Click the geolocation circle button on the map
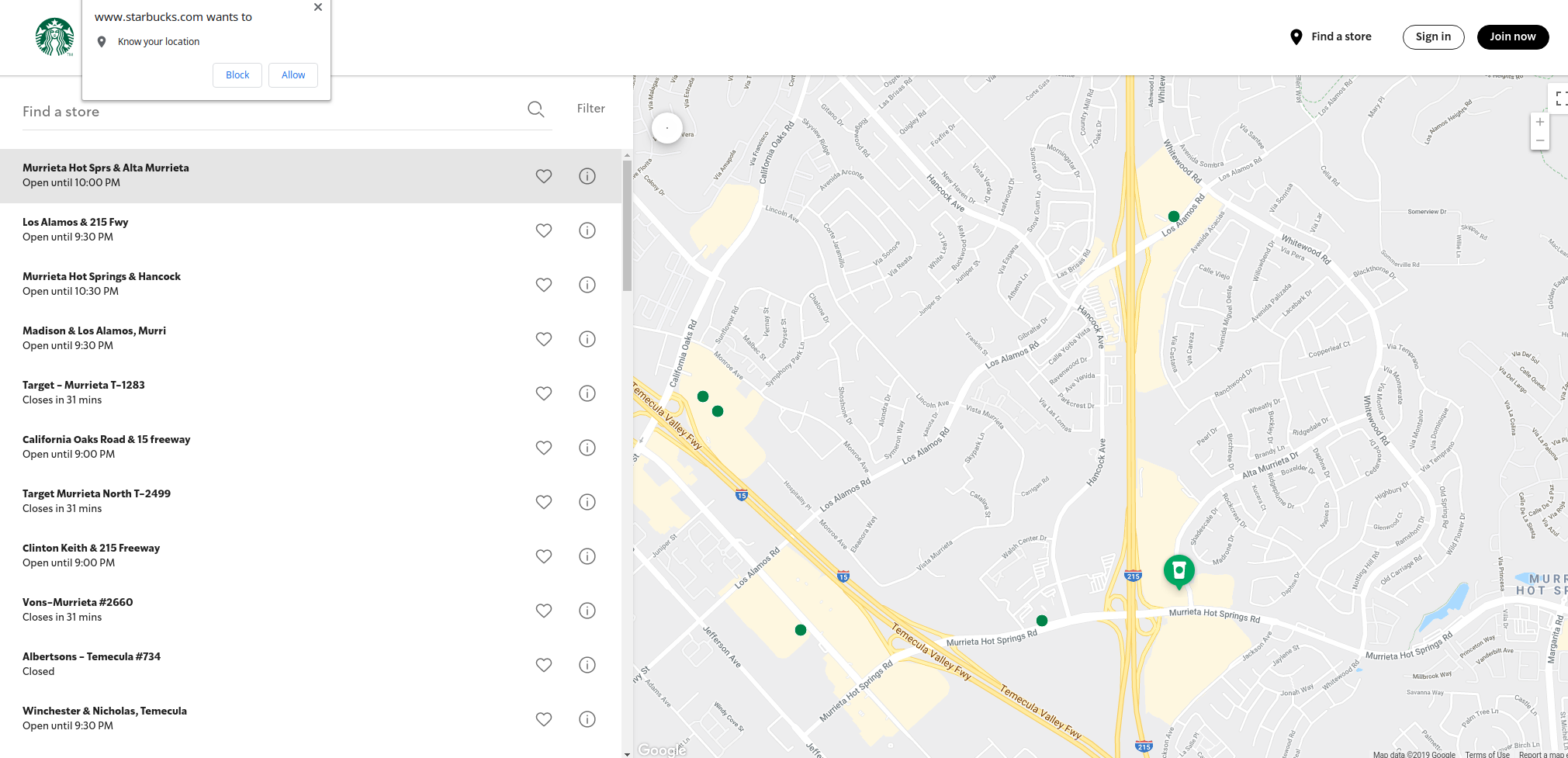Viewport: 1568px width, 758px height. click(666, 127)
